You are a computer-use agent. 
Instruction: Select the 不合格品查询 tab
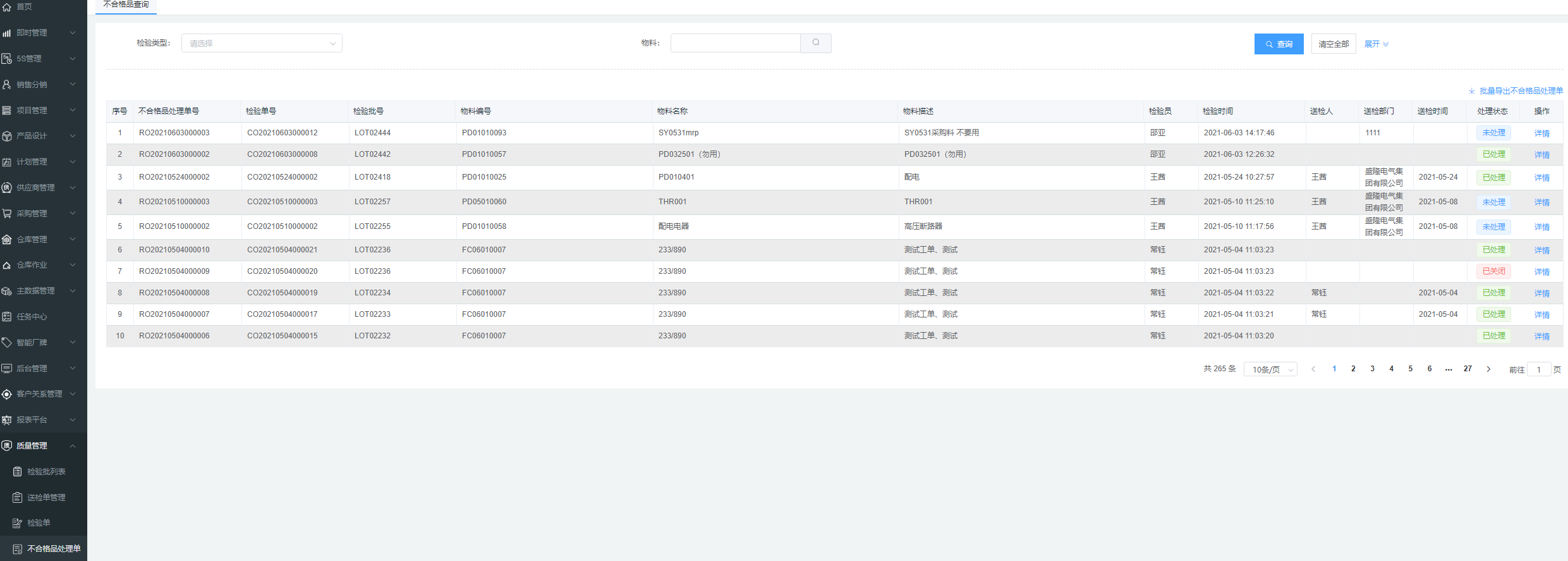pos(126,5)
